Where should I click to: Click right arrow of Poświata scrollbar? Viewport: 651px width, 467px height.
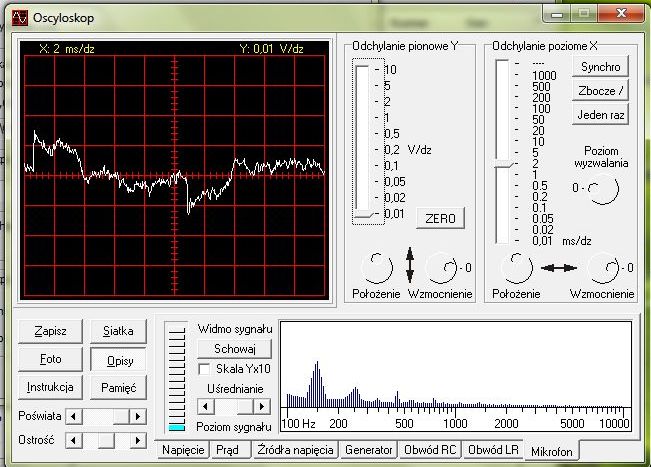tap(138, 415)
